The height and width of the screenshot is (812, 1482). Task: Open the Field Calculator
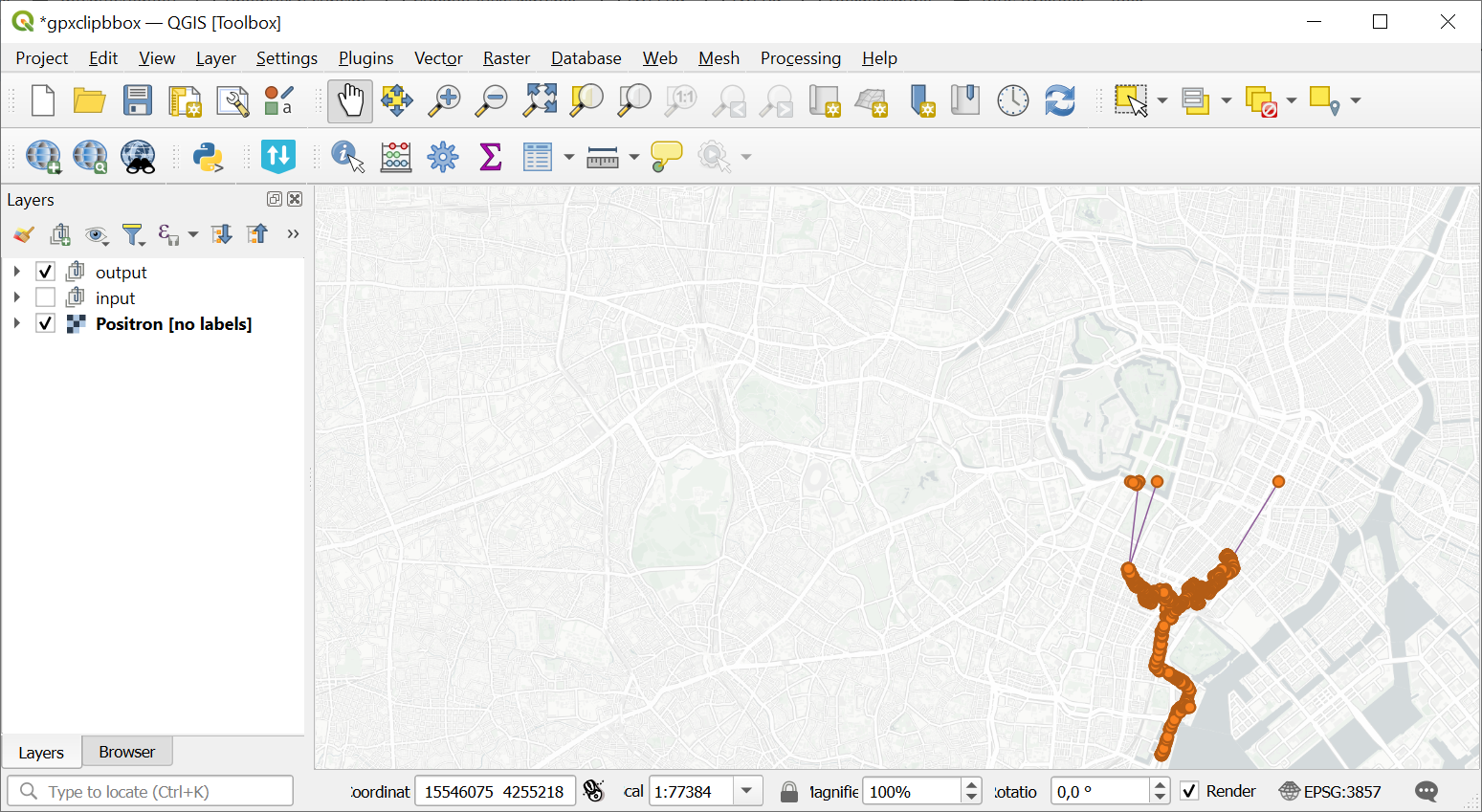(x=396, y=156)
